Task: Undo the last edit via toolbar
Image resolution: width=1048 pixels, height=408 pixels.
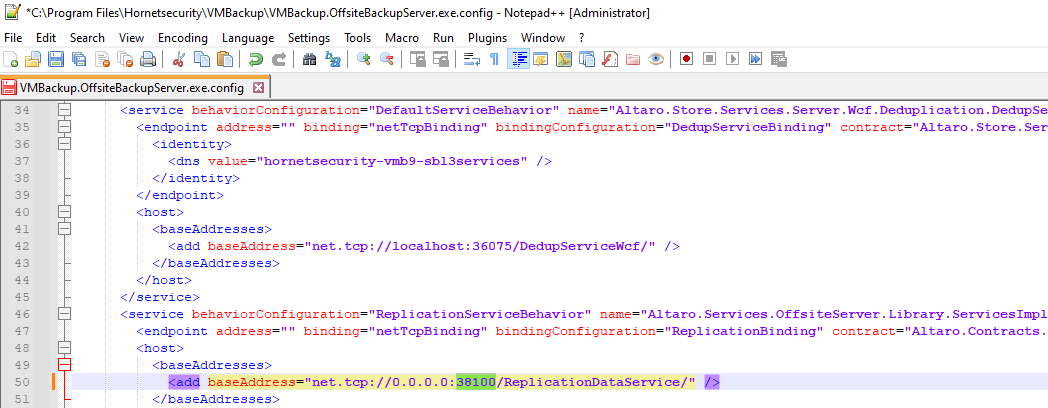Action: point(255,60)
